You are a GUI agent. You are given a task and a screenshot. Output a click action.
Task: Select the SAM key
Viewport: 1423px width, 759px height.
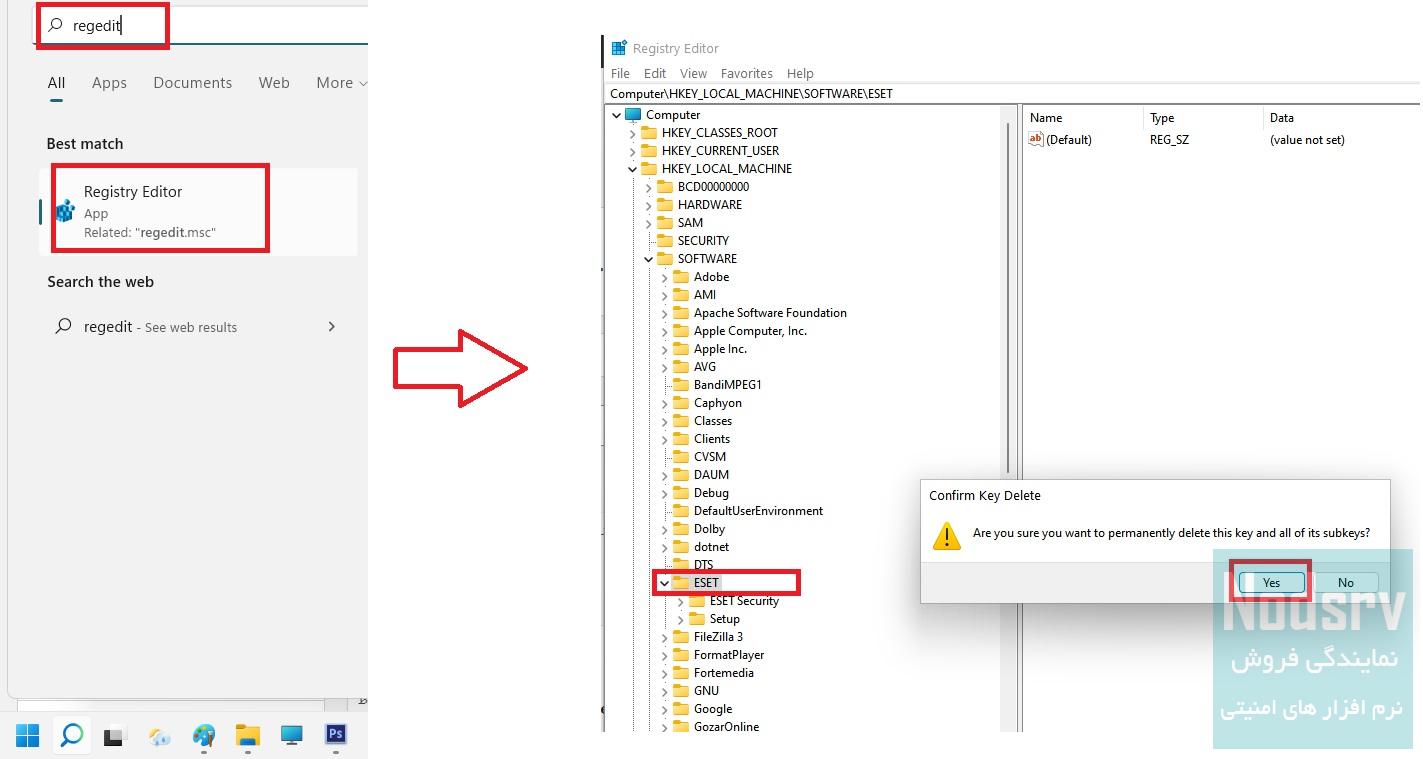[690, 223]
